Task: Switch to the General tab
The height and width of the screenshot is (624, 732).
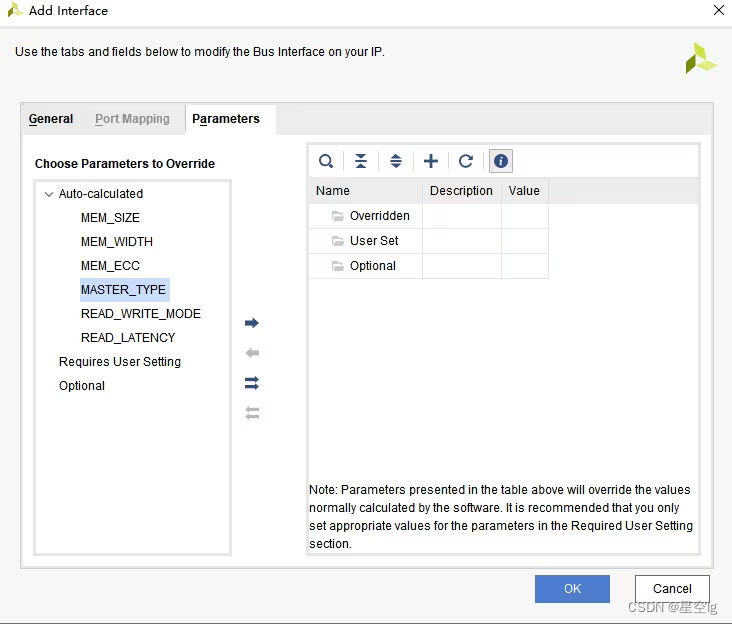Action: [x=51, y=119]
